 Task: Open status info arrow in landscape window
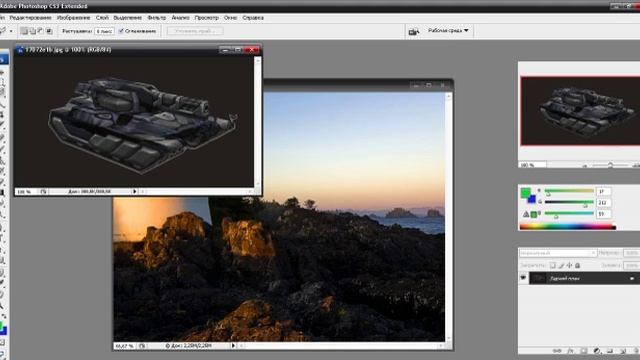pos(233,346)
